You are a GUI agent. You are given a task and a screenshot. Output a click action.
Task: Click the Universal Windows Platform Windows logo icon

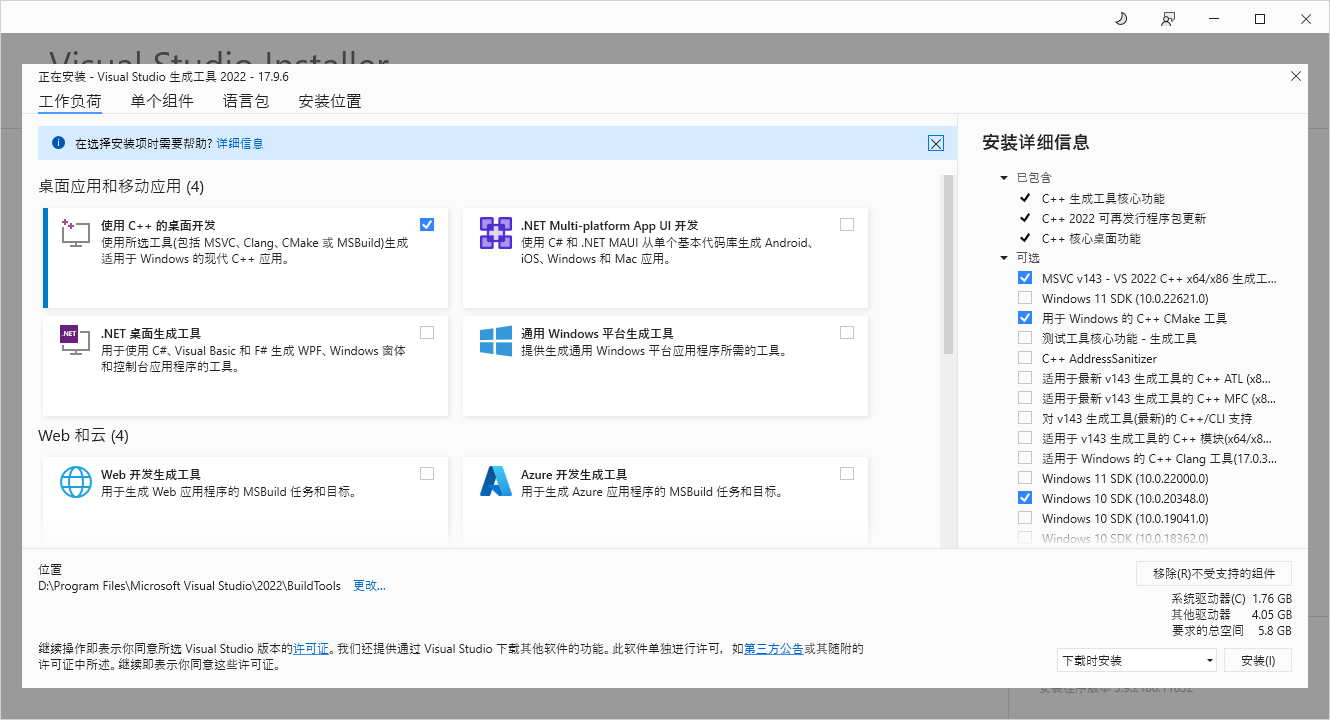(x=495, y=340)
